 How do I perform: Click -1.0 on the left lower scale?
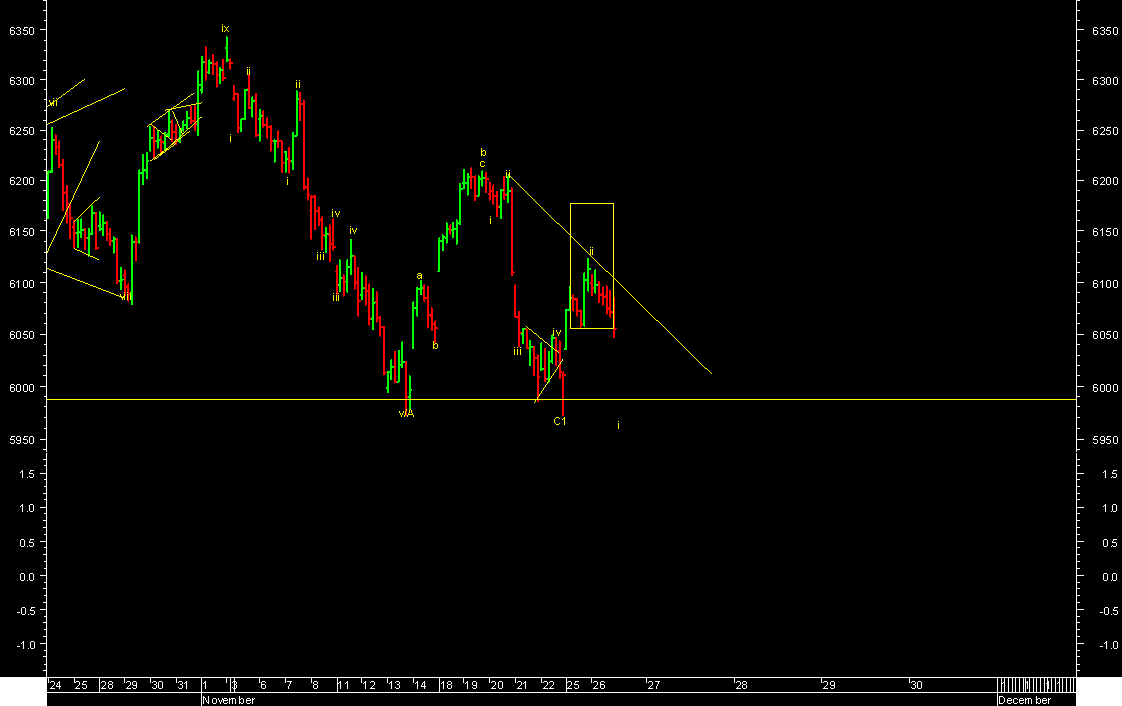click(24, 645)
